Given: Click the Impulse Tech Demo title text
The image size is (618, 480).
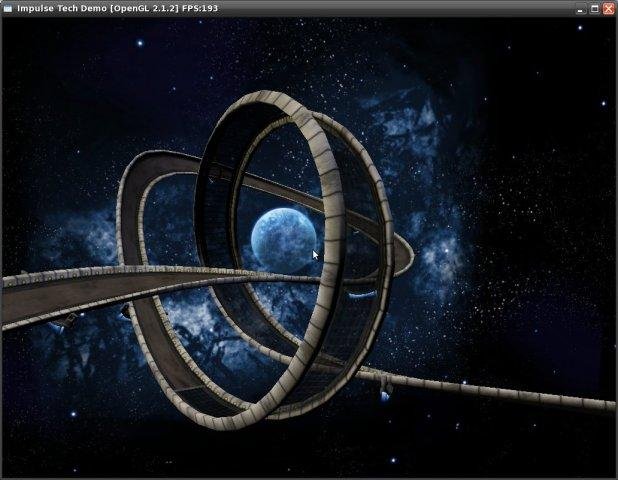Looking at the screenshot, I should point(117,8).
